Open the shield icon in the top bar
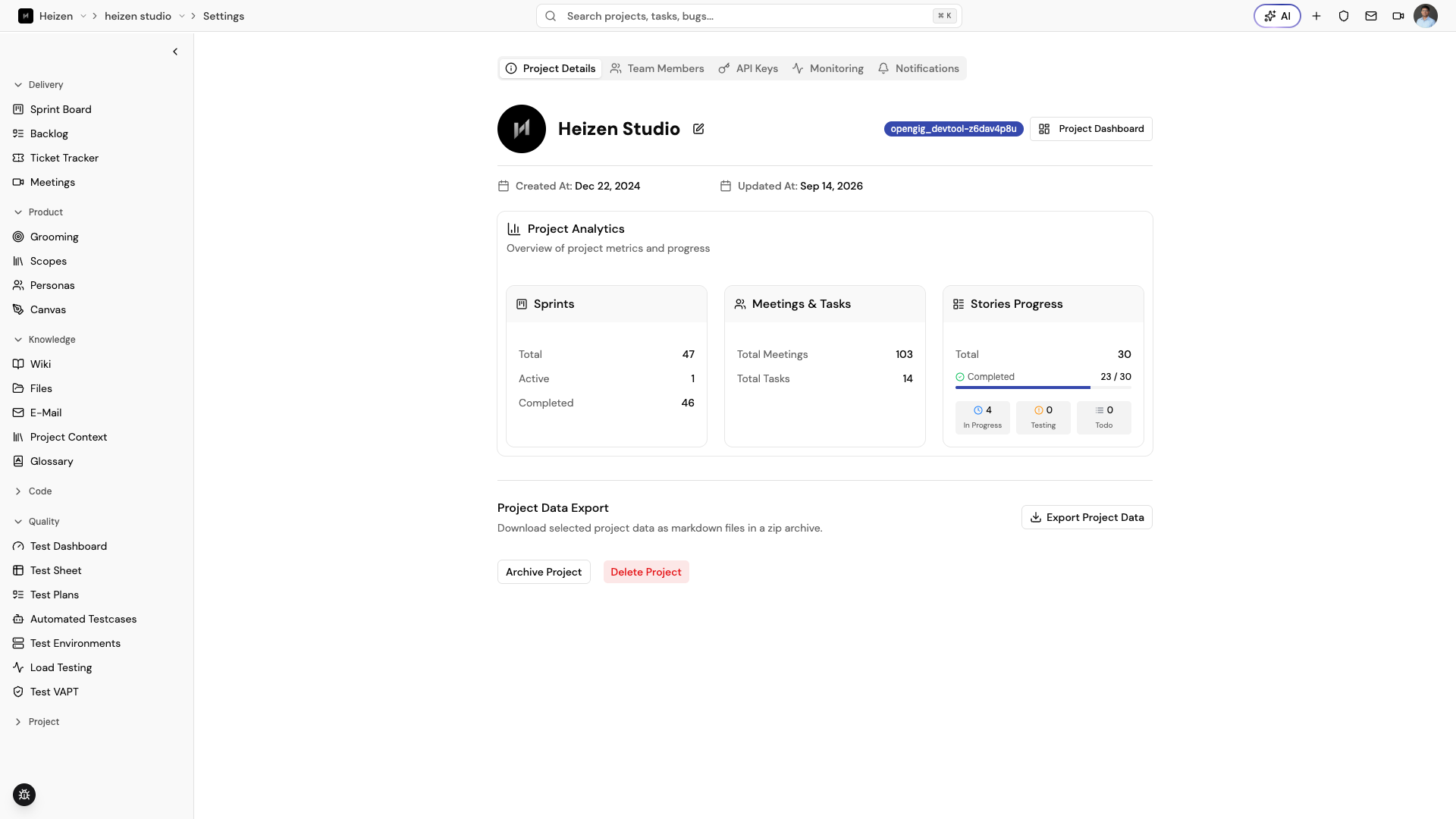Screen dimensions: 1456x819 pyautogui.click(x=1344, y=16)
